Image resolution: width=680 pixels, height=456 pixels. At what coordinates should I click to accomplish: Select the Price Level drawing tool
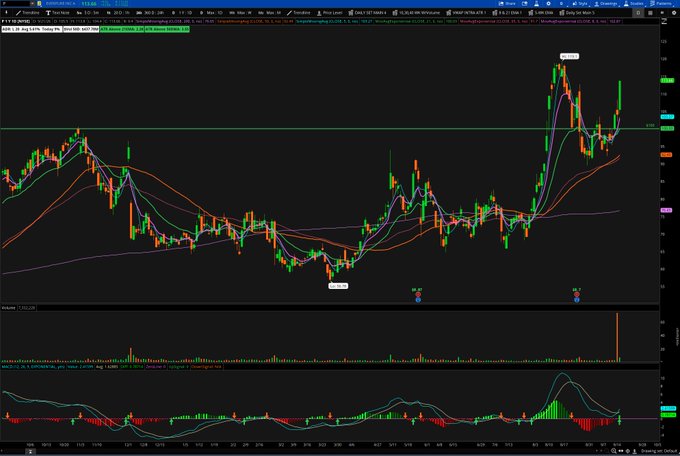coord(330,13)
